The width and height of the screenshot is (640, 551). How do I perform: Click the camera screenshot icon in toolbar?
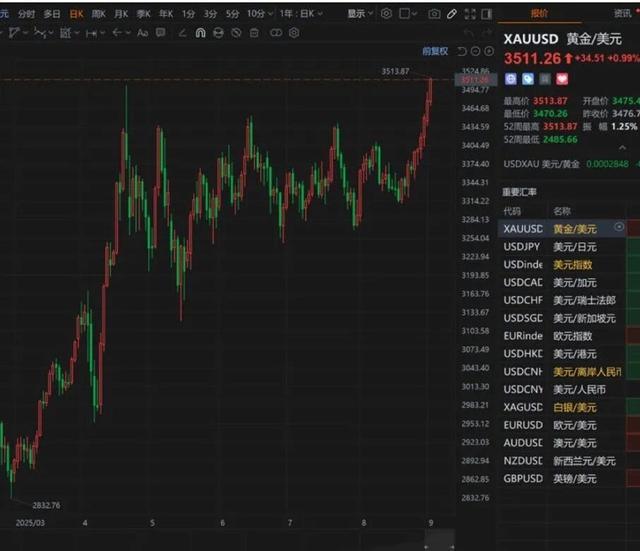tap(434, 14)
